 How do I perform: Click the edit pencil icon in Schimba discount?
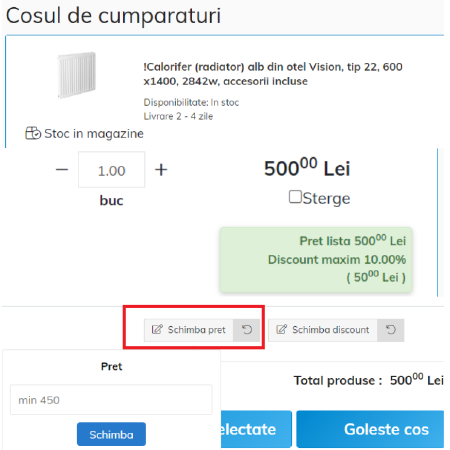coord(281,330)
